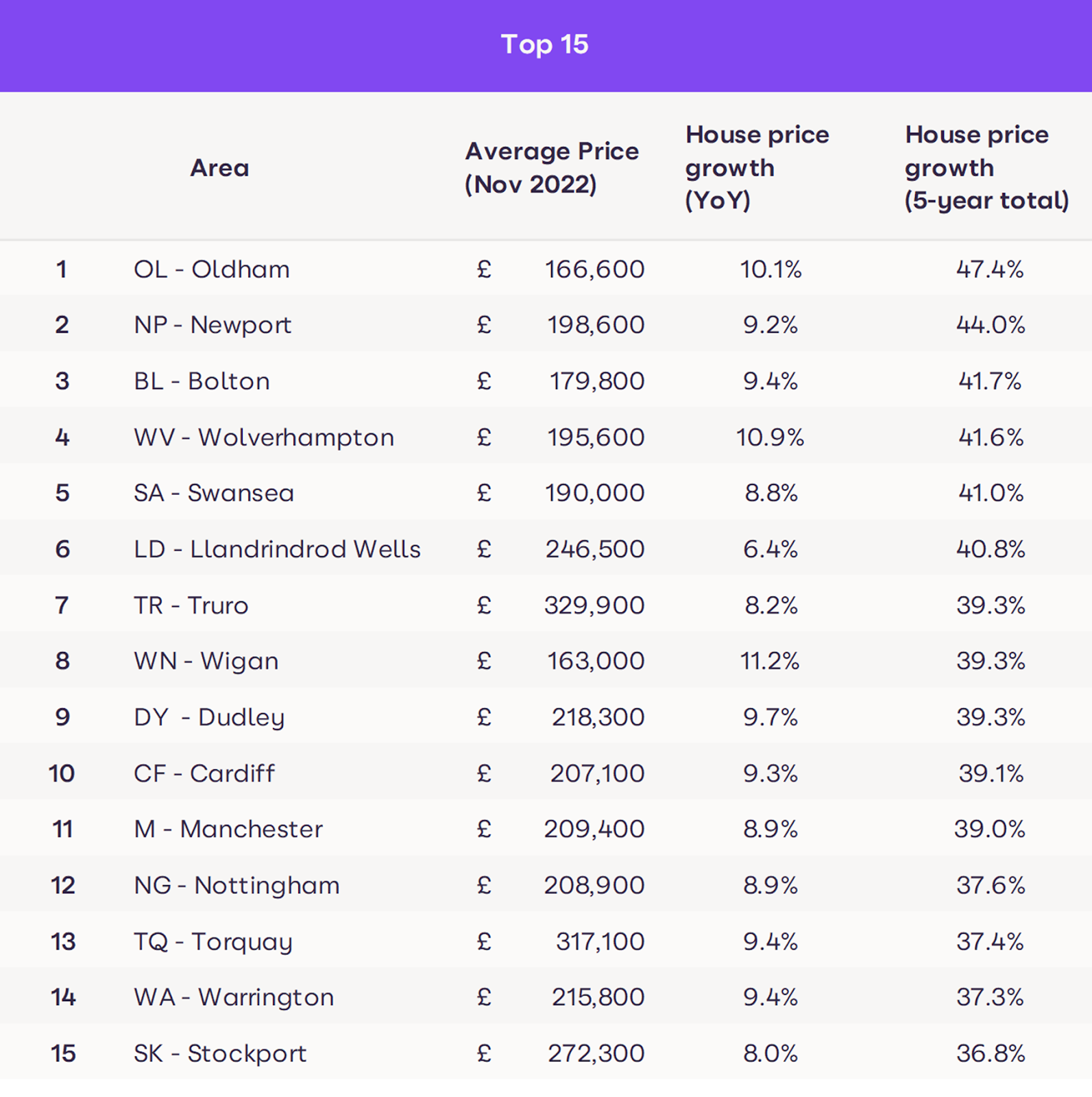This screenshot has width=1092, height=1097.
Task: Click Wigan's YoY growth 11.2%
Action: pos(770,661)
